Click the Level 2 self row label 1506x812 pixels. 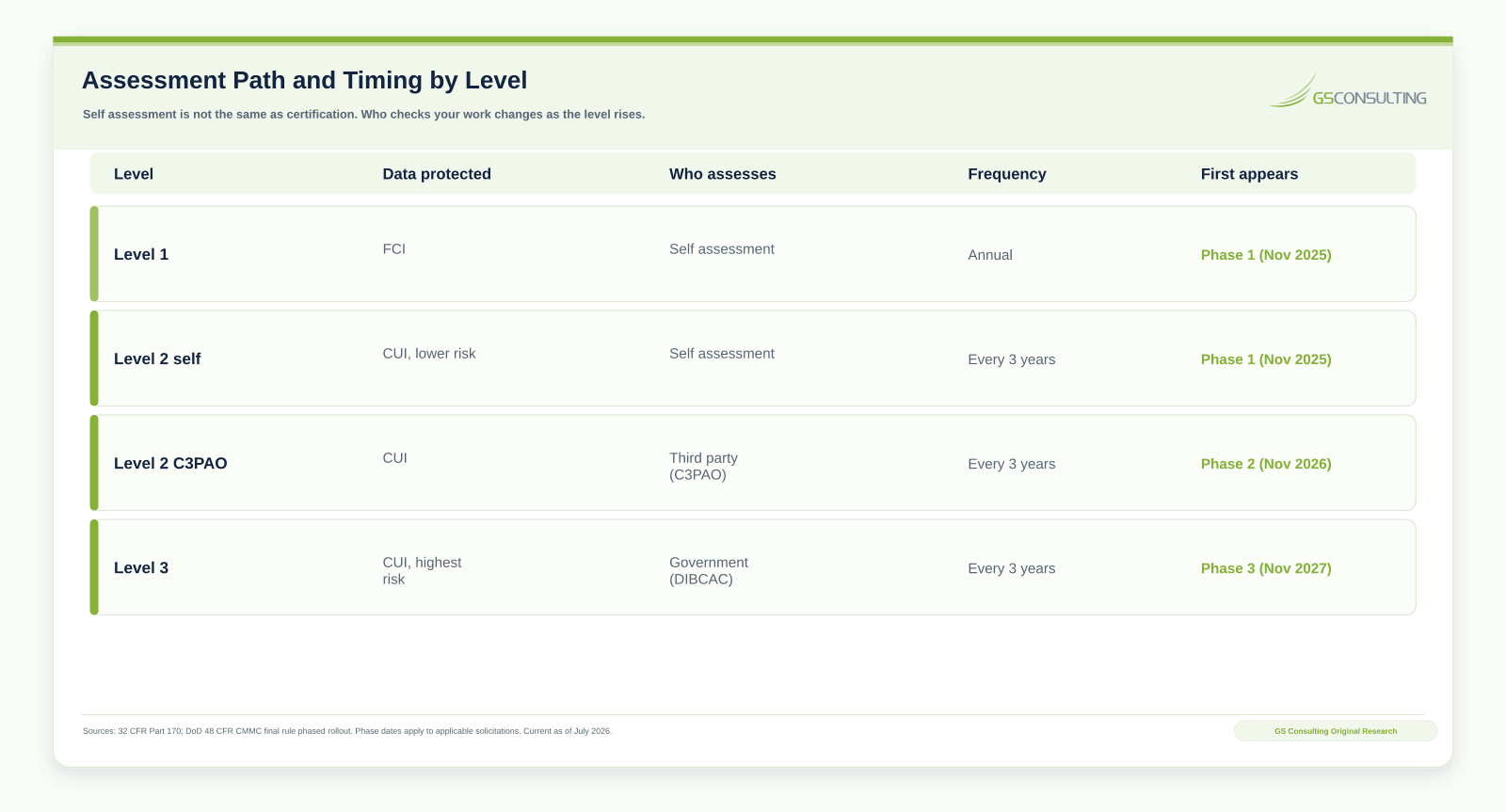tap(157, 358)
